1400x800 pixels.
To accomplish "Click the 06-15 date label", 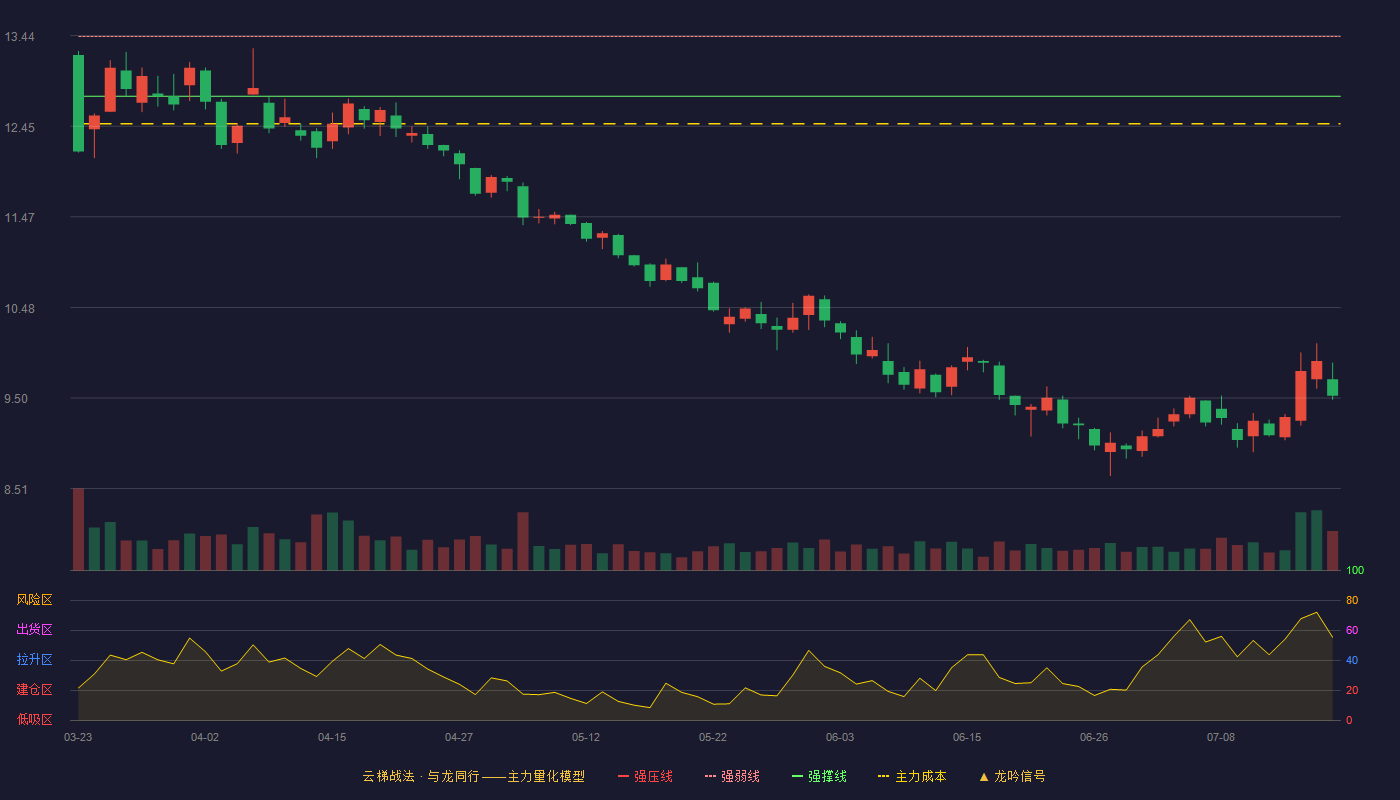I will coord(967,737).
